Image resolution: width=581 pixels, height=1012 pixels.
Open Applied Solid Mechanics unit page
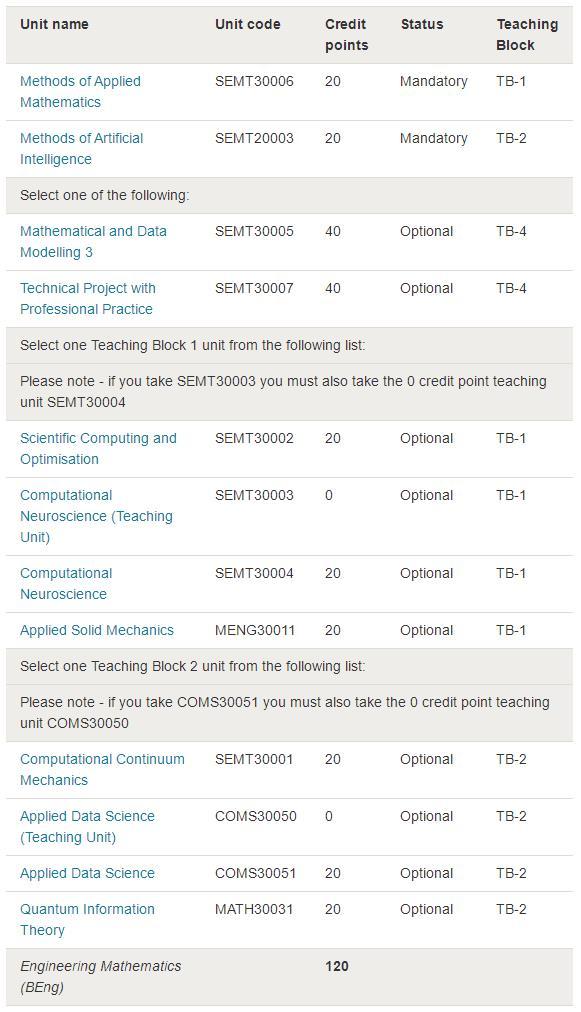point(97,630)
